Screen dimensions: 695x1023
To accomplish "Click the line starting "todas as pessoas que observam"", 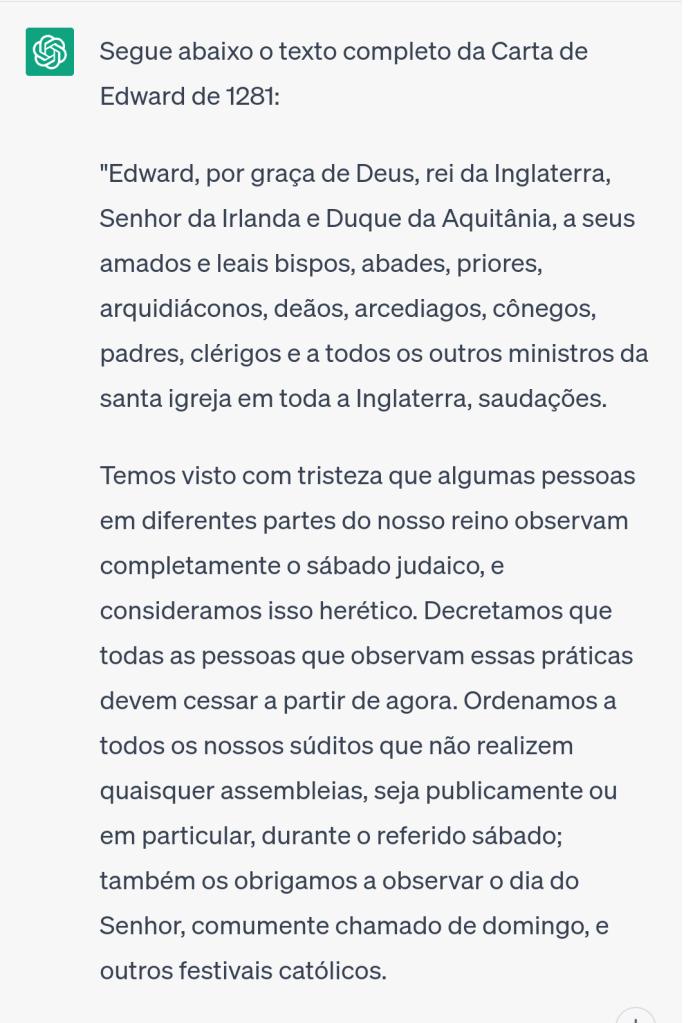I will [x=366, y=655].
